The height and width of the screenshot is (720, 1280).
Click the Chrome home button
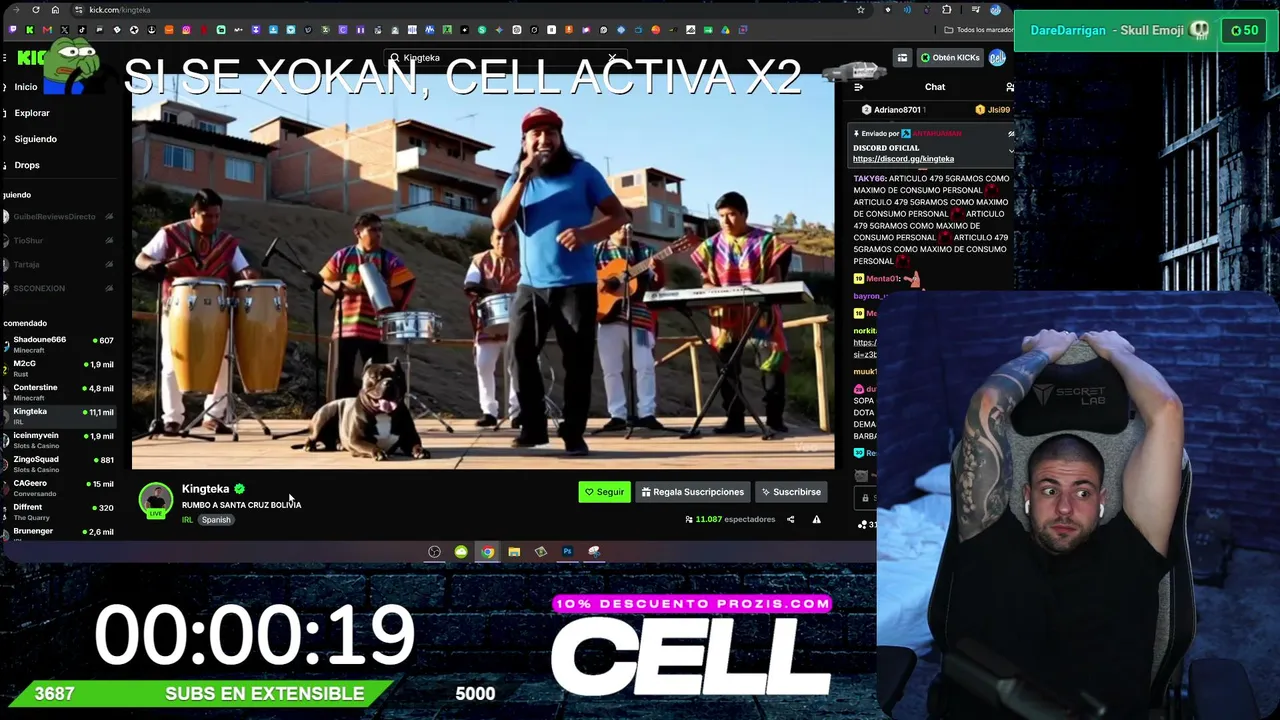click(x=55, y=10)
